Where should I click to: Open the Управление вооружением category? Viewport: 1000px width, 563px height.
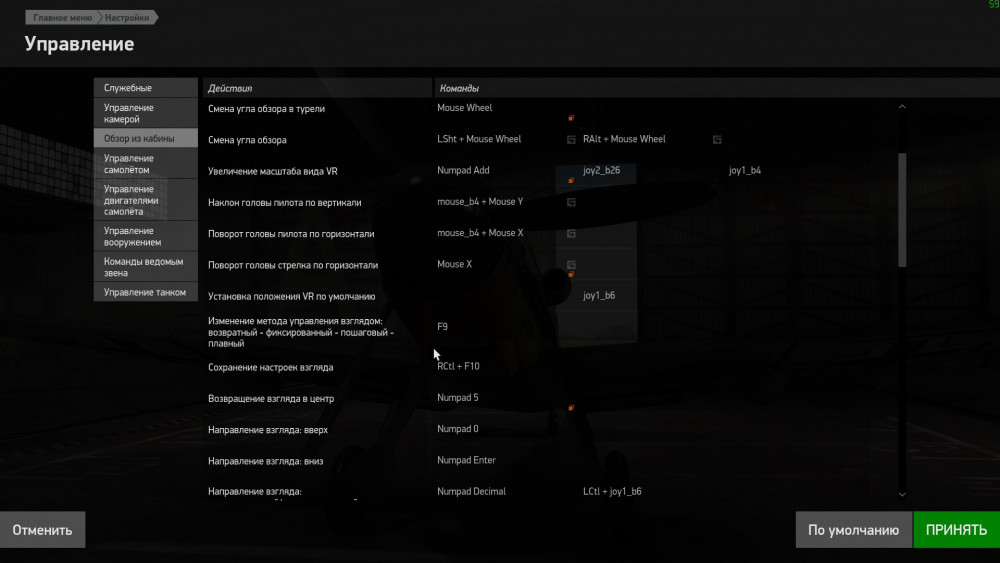click(x=145, y=237)
